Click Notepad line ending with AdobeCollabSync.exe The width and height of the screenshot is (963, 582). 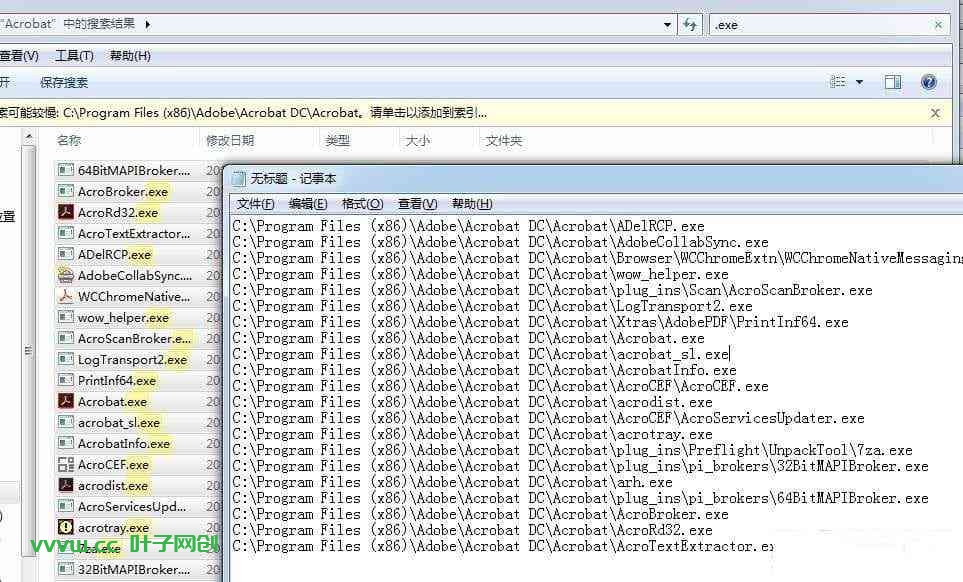500,242
